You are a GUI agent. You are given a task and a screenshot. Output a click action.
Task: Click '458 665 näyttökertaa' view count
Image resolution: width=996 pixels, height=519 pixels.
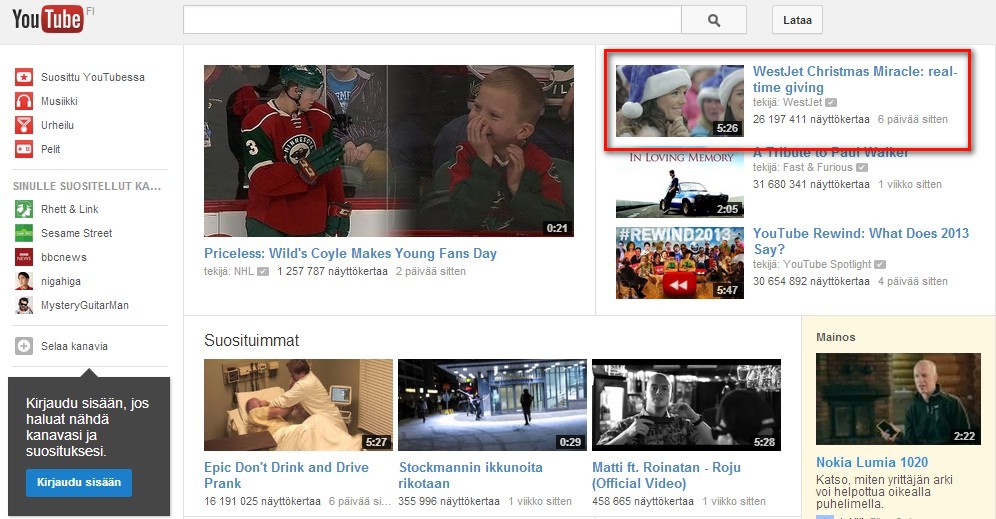coord(643,501)
